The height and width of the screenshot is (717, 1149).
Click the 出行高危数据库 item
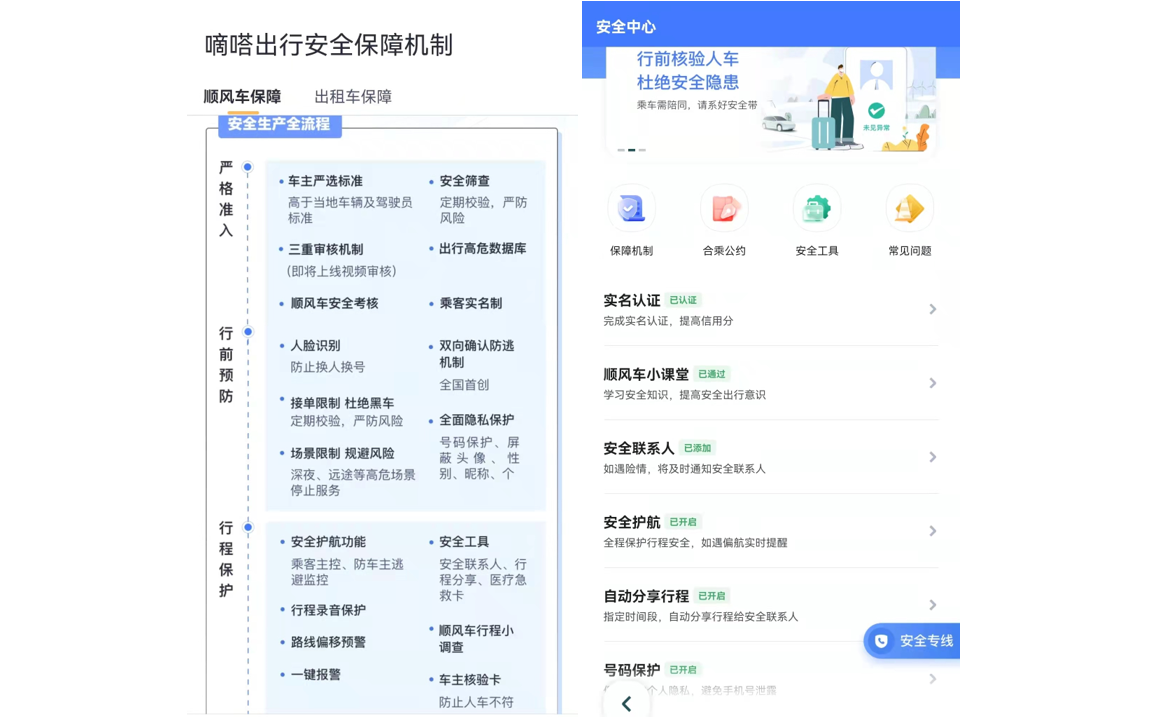coord(483,249)
